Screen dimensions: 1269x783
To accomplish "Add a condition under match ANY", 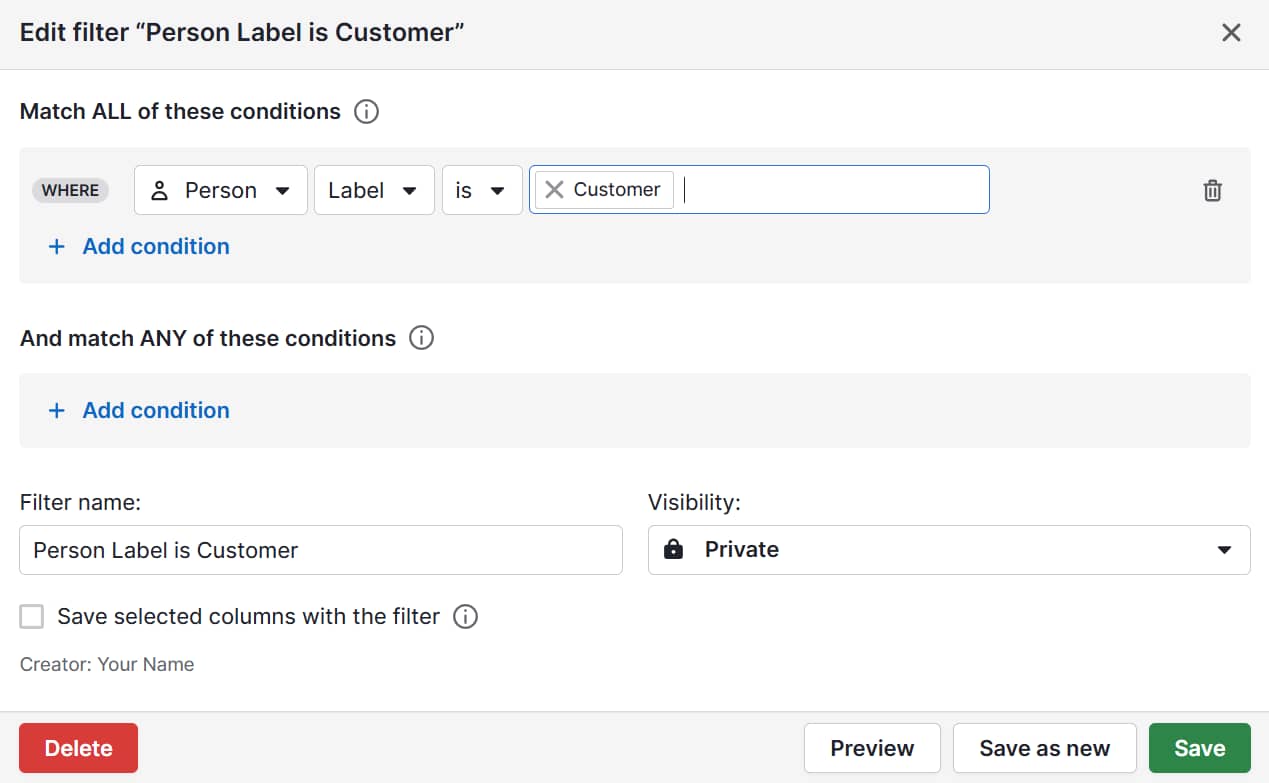I will (x=140, y=410).
